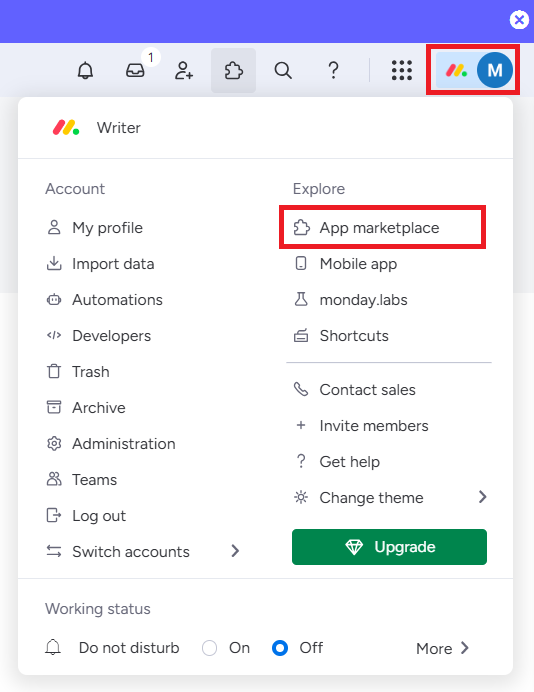Viewport: 534px width, 692px height.
Task: Expand the Change theme submenu
Action: click(x=390, y=498)
